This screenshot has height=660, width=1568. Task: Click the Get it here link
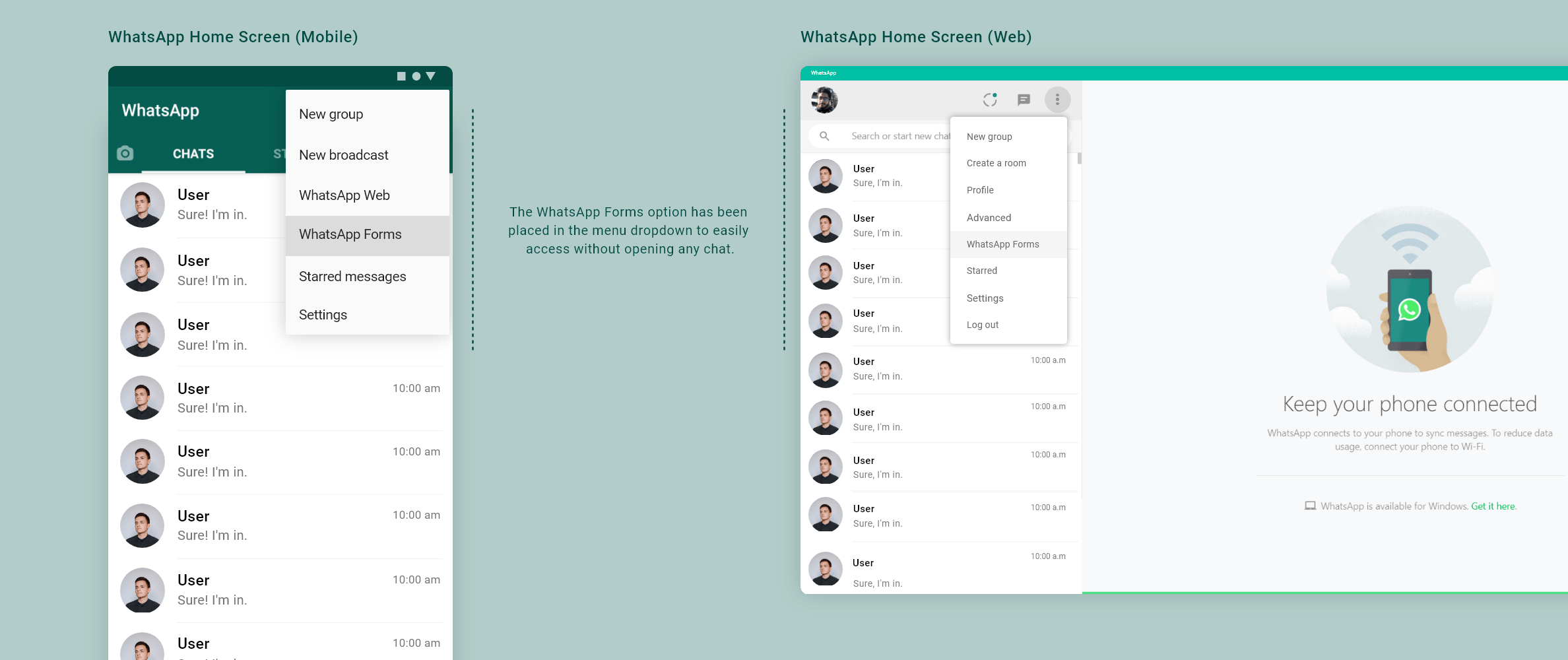click(x=1493, y=506)
